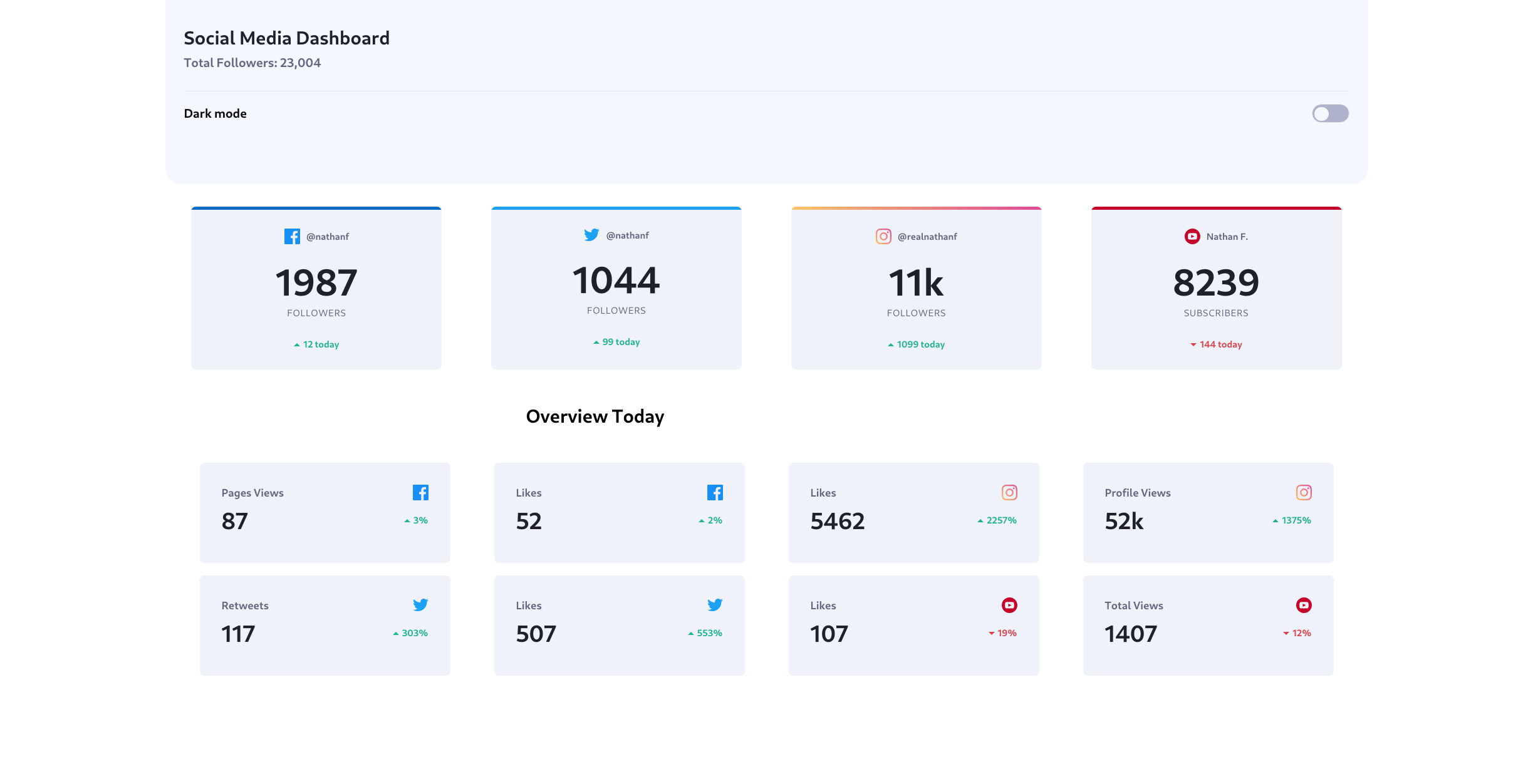
Task: Click the YouTube icon beside Nathan F.
Action: tap(1192, 237)
